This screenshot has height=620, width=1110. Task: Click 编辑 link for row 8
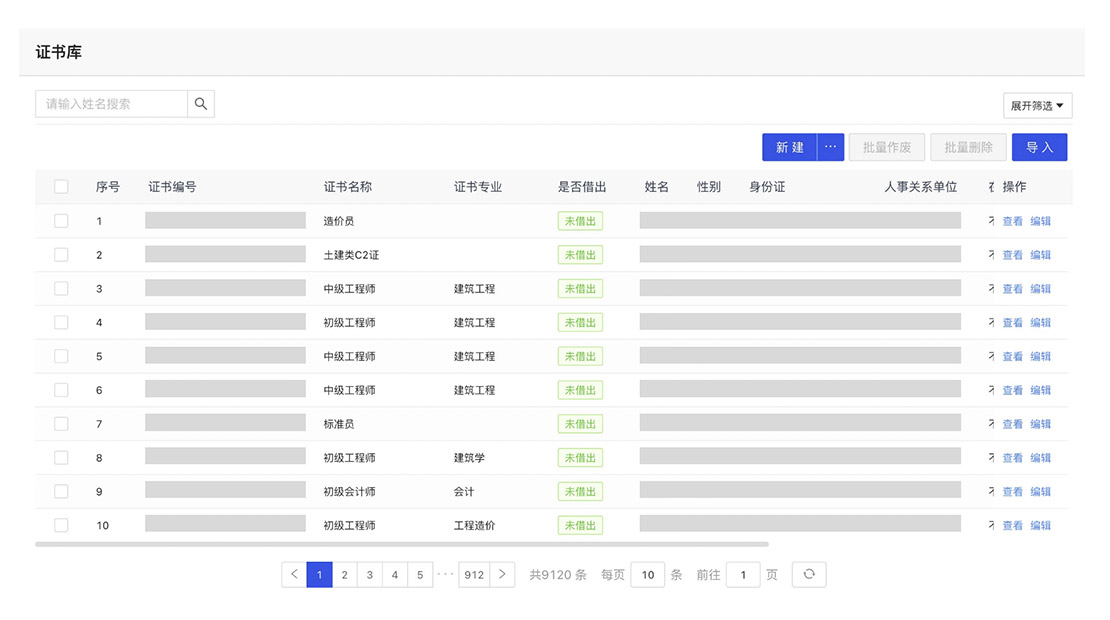1041,458
